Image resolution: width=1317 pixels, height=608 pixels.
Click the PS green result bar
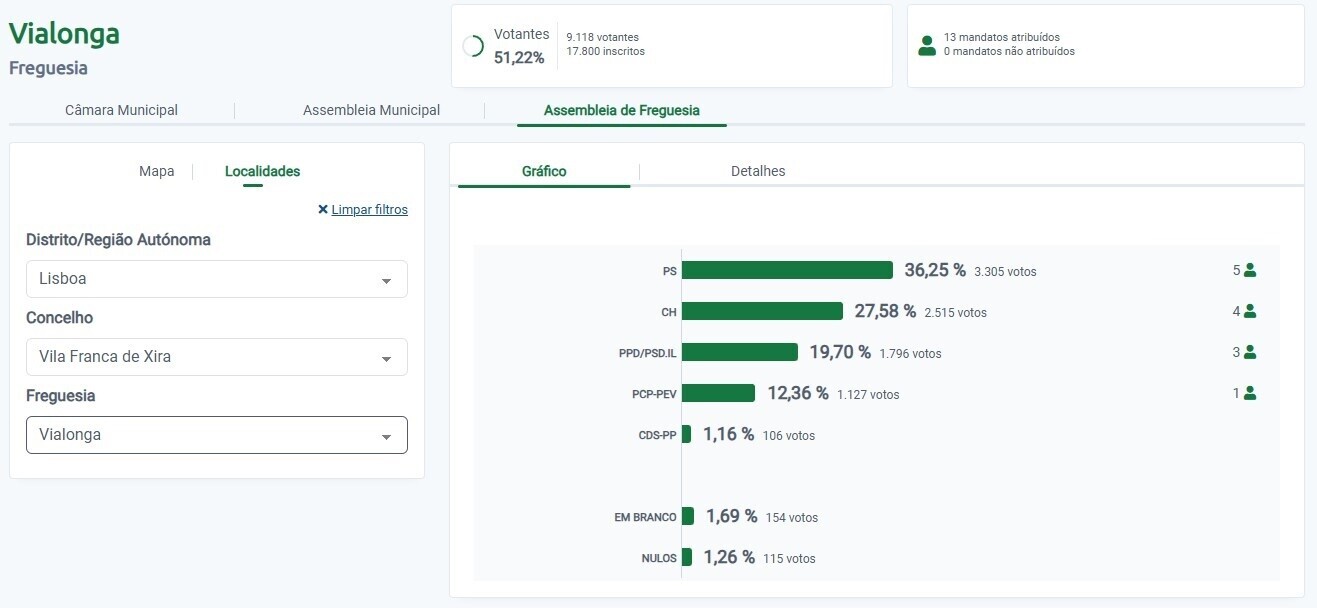[787, 270]
